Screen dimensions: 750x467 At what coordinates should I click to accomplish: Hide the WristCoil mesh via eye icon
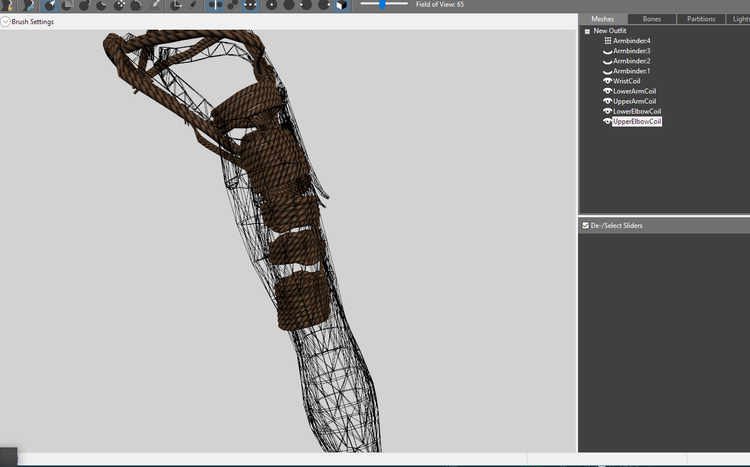click(x=607, y=81)
